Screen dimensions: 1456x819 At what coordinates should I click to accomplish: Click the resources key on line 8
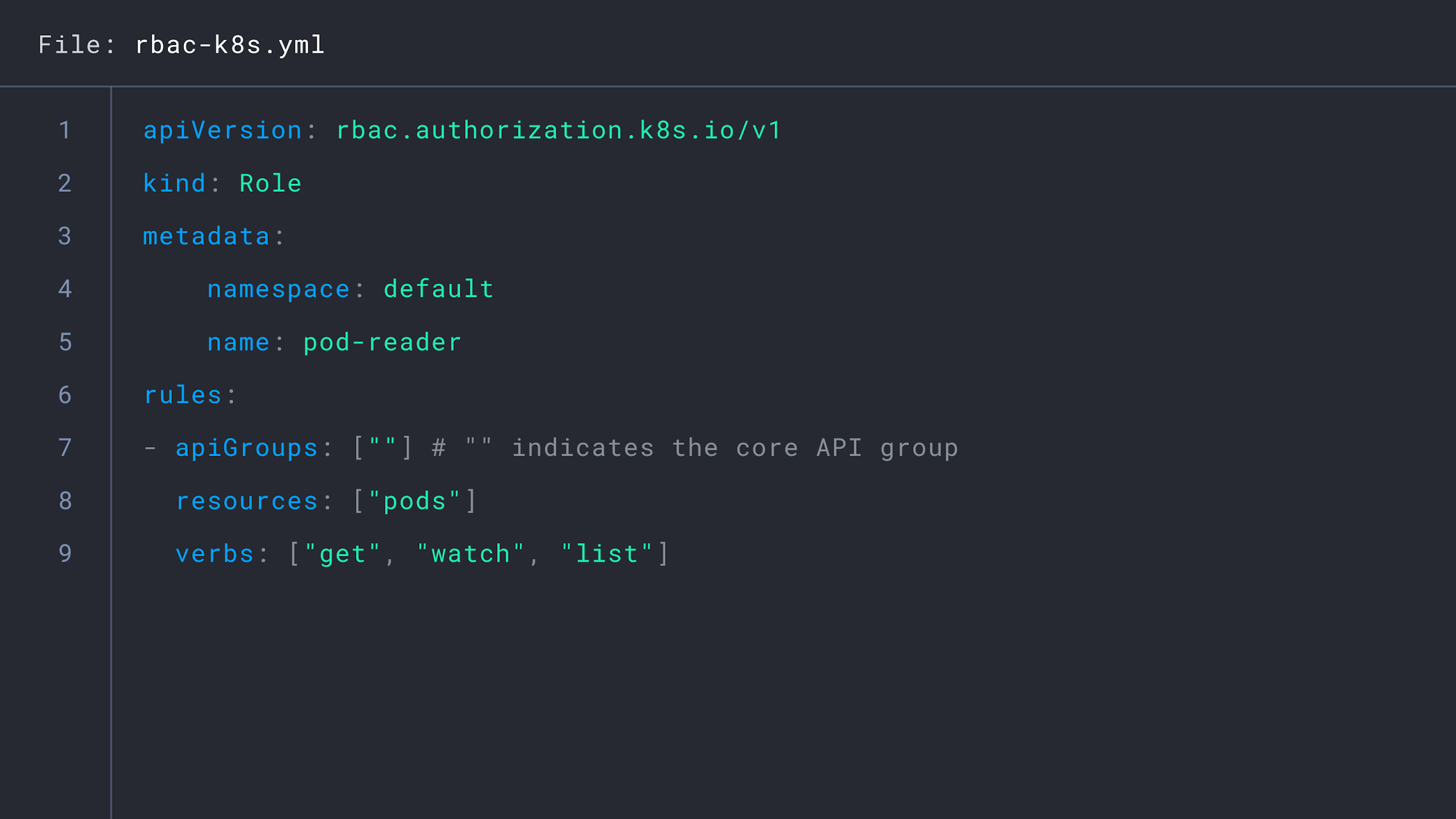(246, 500)
